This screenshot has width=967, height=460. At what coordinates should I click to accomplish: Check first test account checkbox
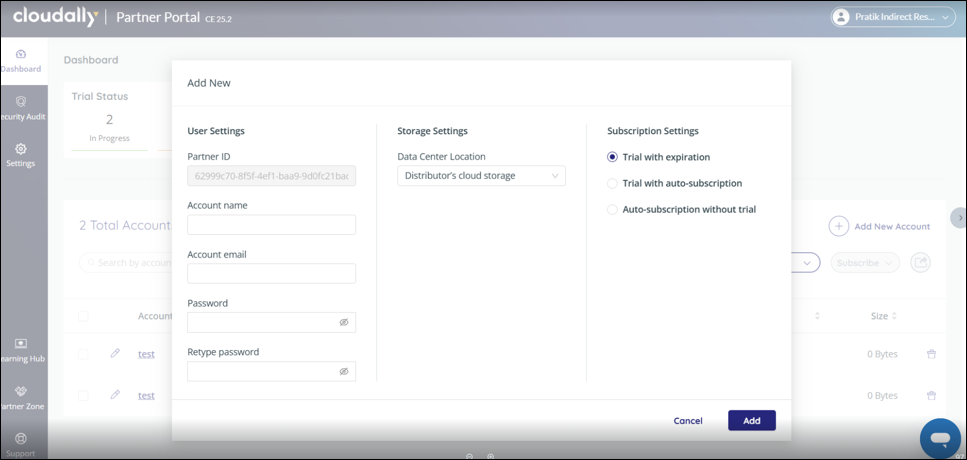[x=83, y=354]
